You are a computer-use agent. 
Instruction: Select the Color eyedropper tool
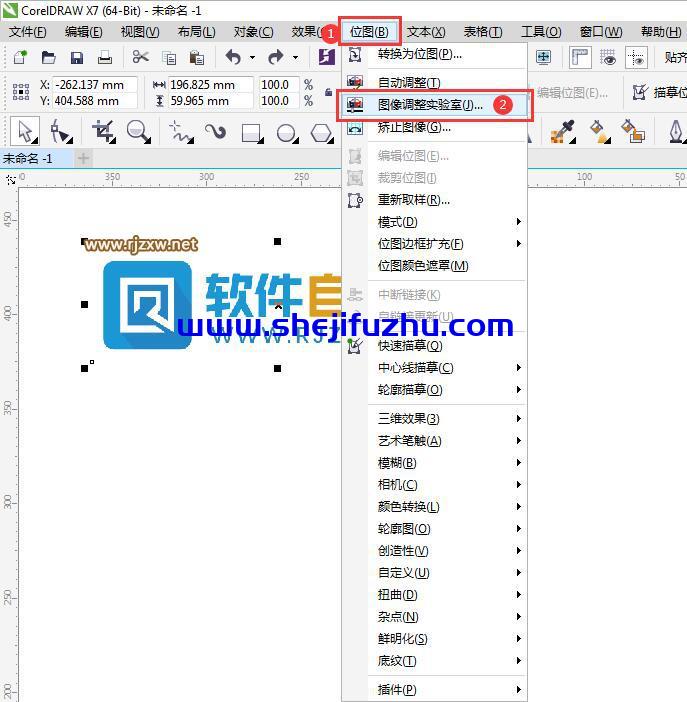(x=562, y=132)
